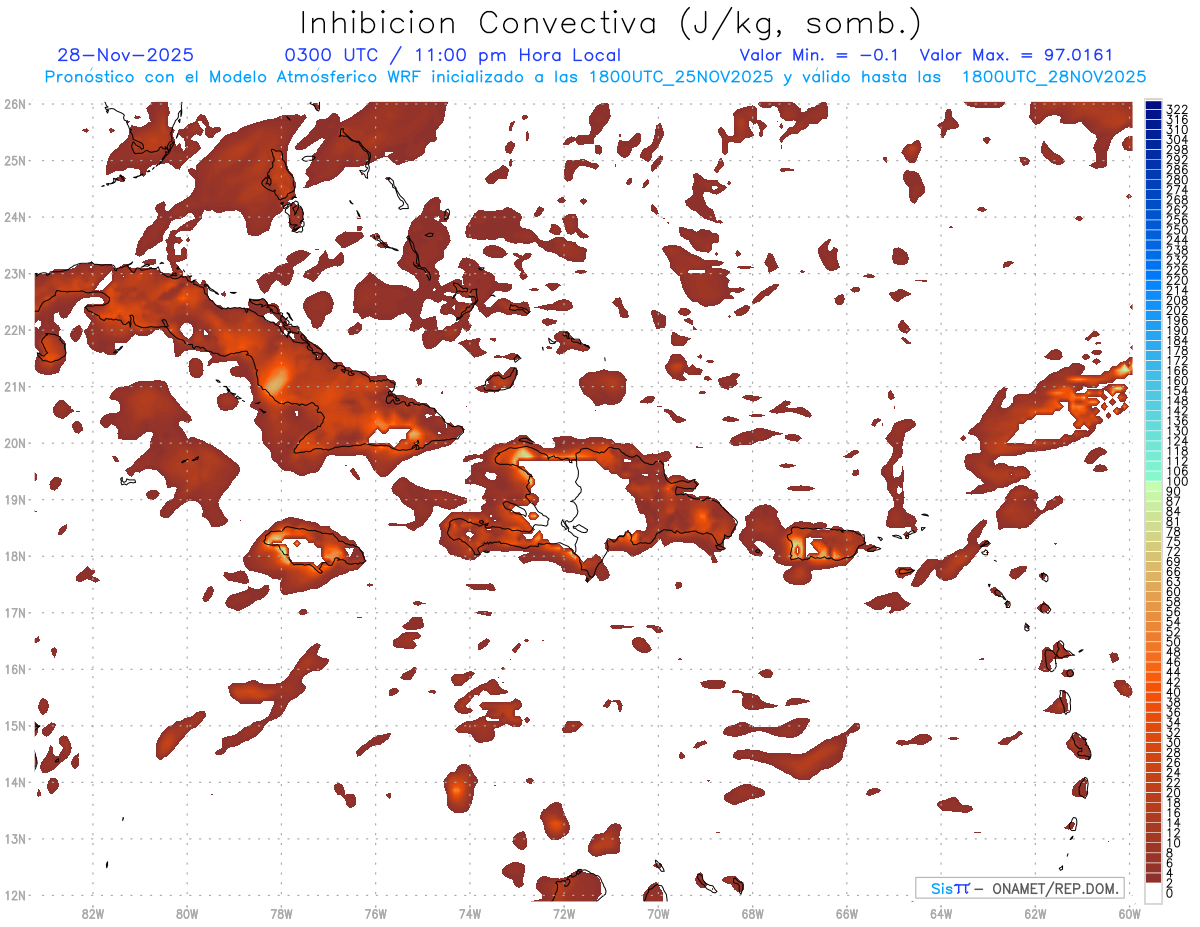Click the '100' colorbar value
The height and width of the screenshot is (927, 1200).
click(1177, 482)
